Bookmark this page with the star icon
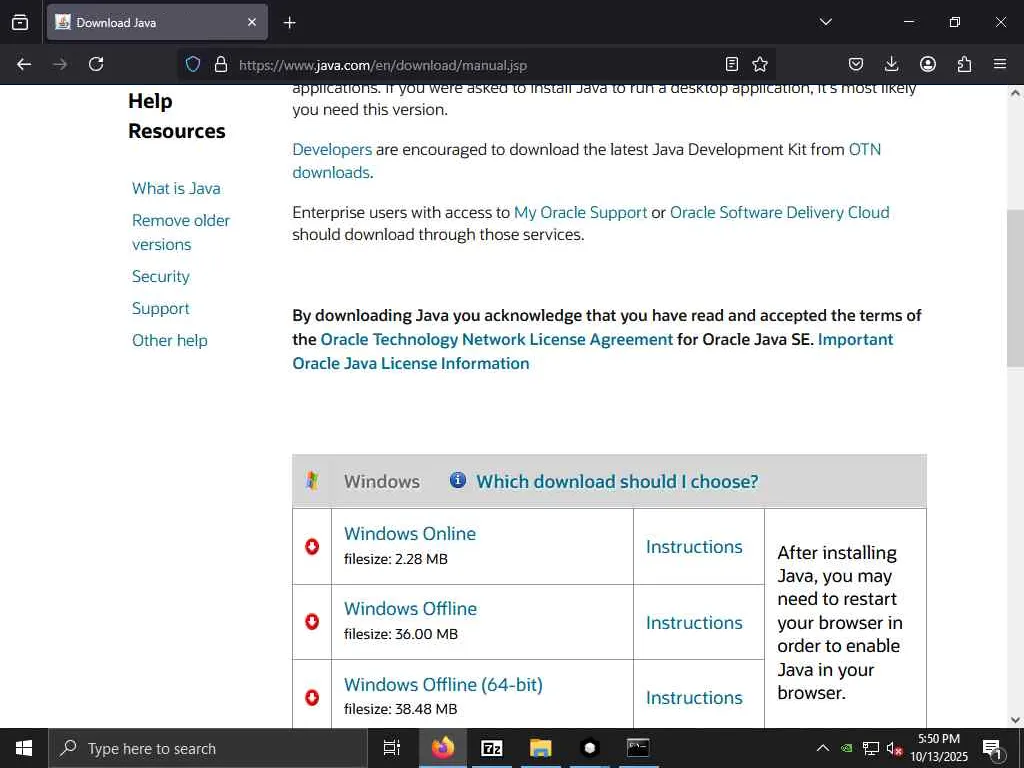 760,64
